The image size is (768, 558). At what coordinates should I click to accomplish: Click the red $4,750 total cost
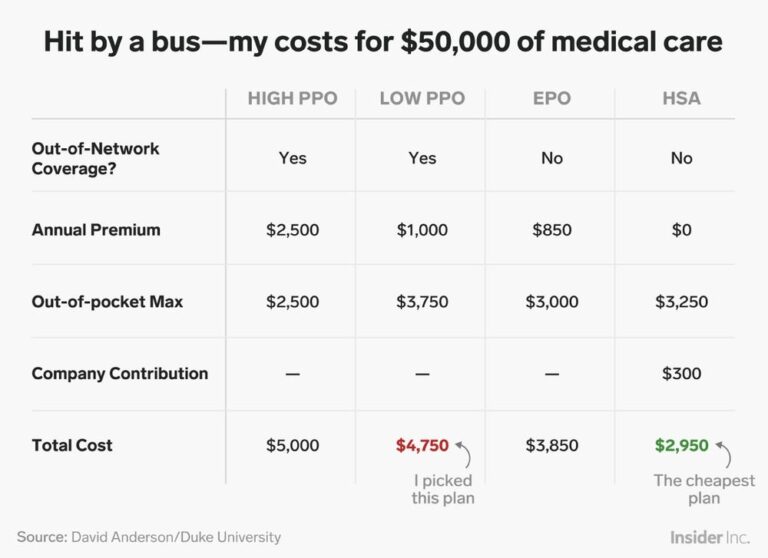[x=422, y=445]
